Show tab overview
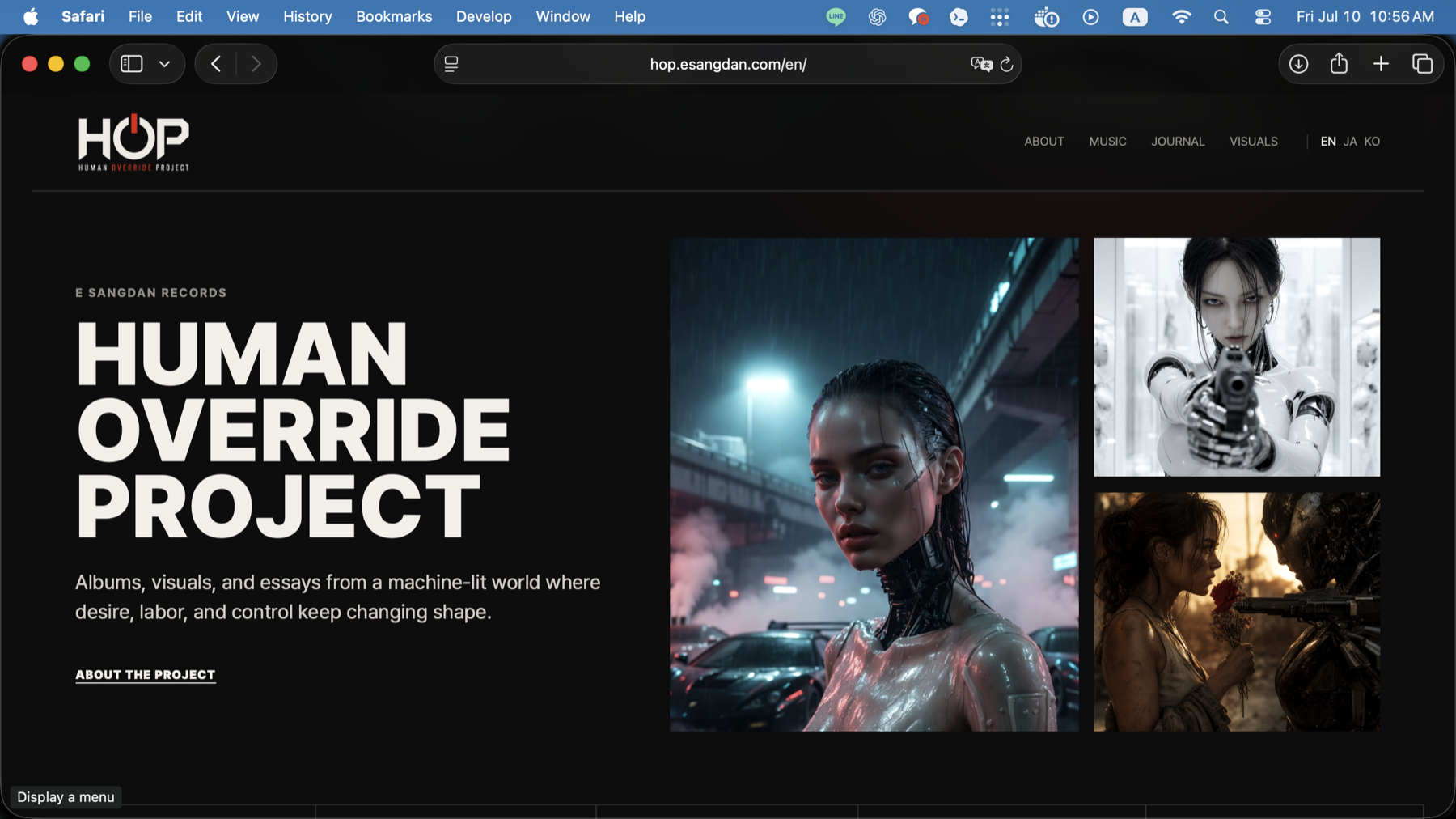 1422,64
